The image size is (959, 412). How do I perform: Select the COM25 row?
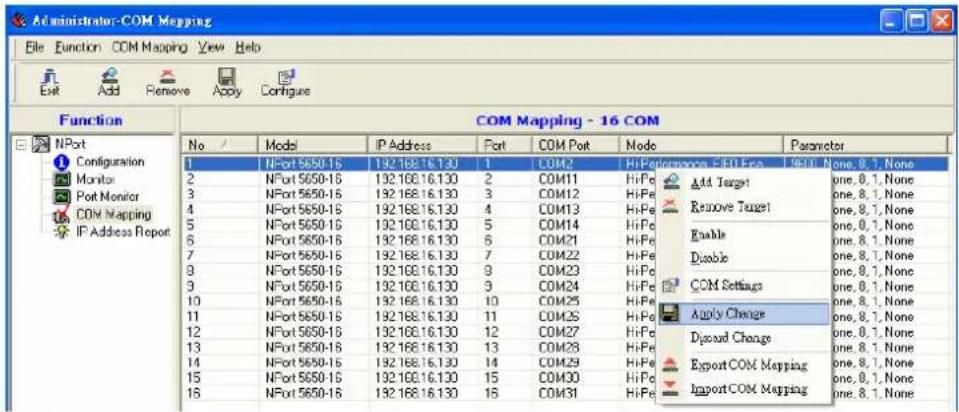point(566,302)
